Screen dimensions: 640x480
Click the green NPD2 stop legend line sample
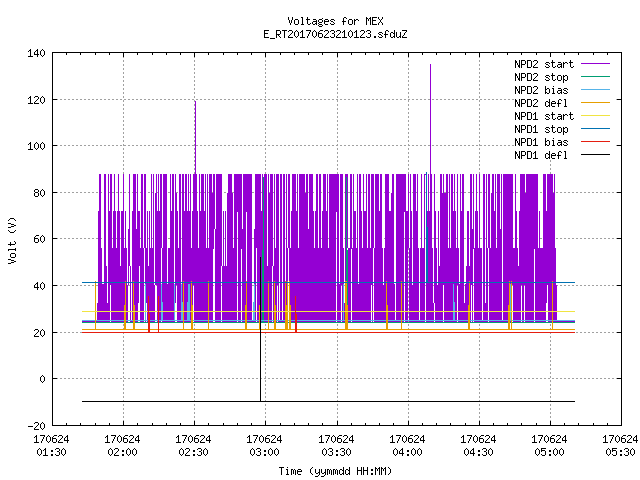(595, 76)
